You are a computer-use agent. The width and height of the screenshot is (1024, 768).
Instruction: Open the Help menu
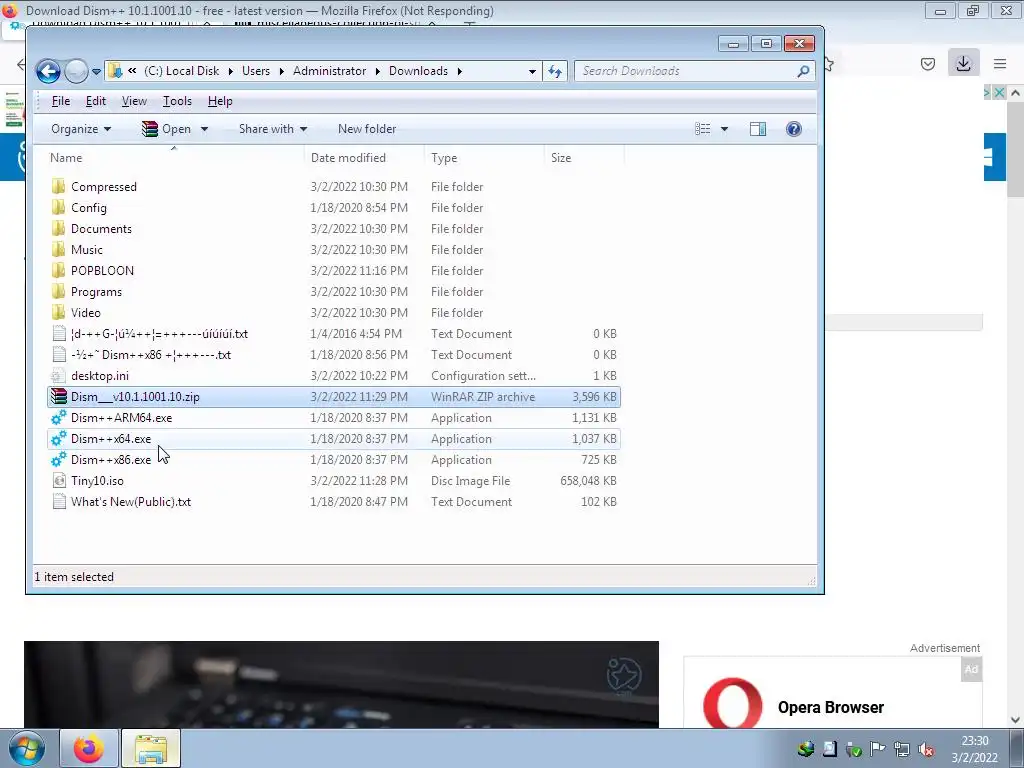point(220,101)
